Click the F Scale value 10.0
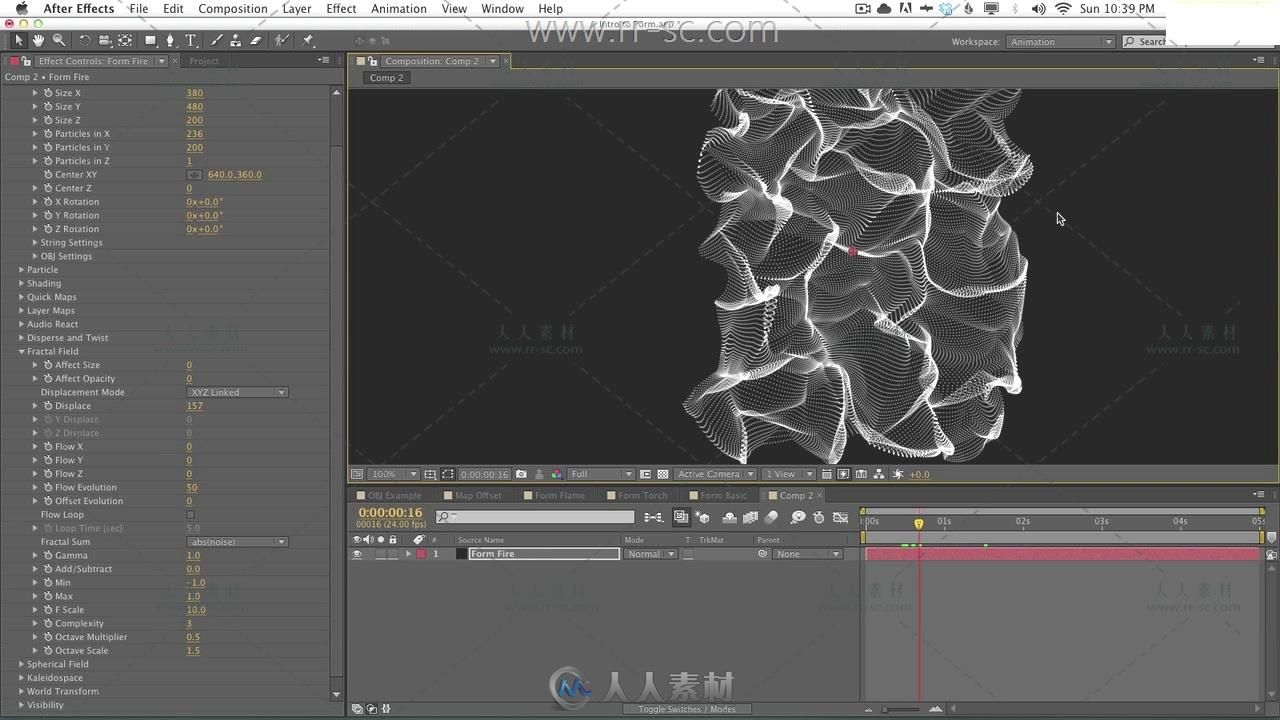This screenshot has height=720, width=1280. pyautogui.click(x=195, y=610)
